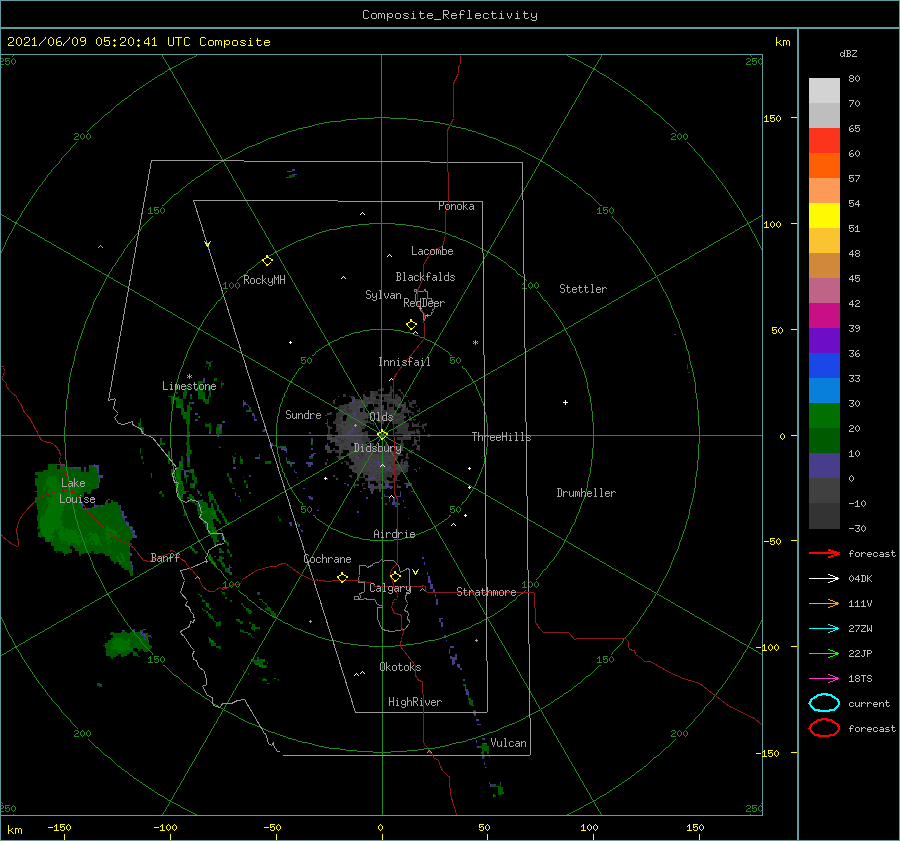Click the Calgary city label
The width and height of the screenshot is (900, 841).
tap(390, 588)
